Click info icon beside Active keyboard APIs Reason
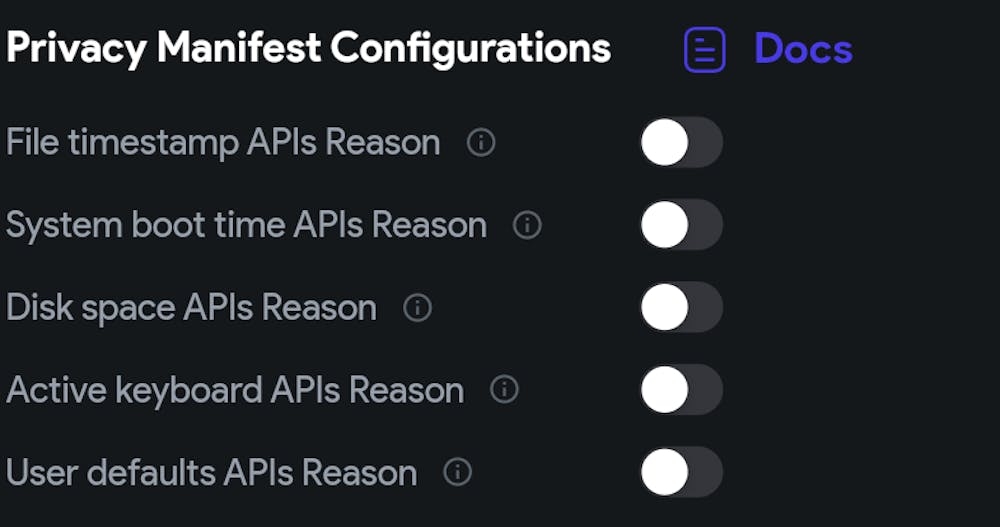 coord(504,389)
